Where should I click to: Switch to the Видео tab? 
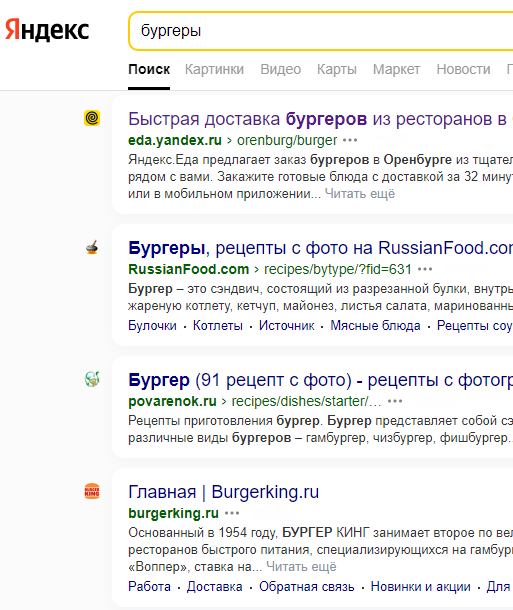pyautogui.click(x=280, y=69)
